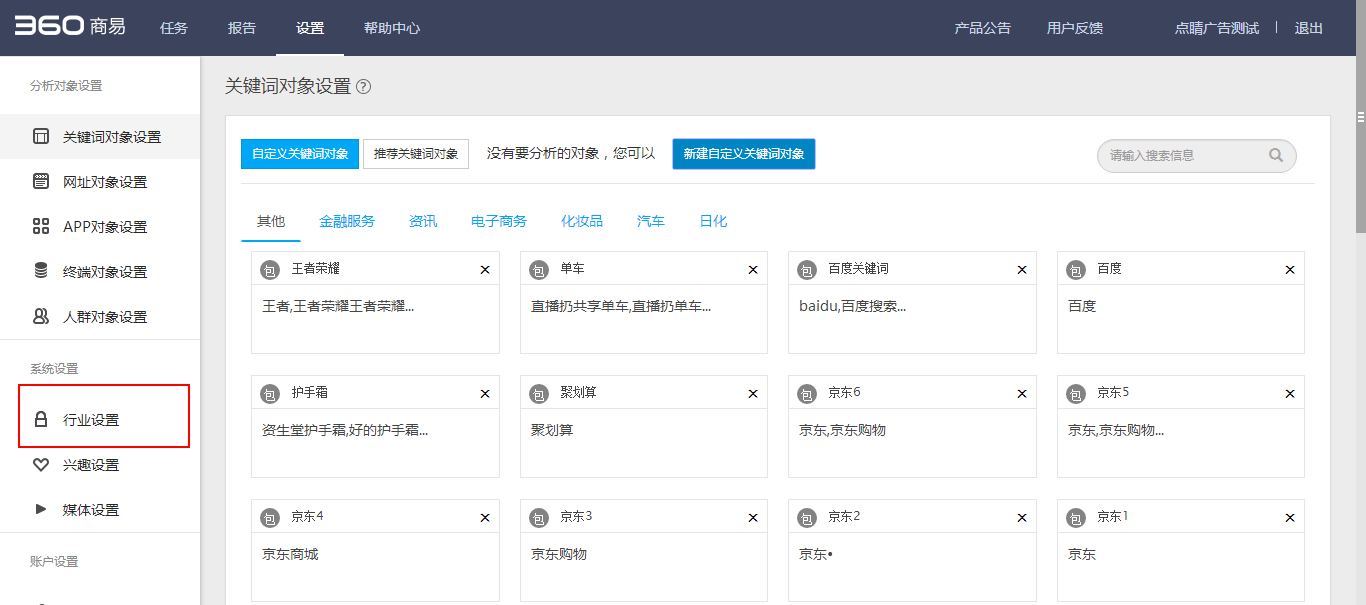Viewport: 1366px width, 605px height.
Task: Click the lock icon for 行业设置
Action: tap(41, 420)
